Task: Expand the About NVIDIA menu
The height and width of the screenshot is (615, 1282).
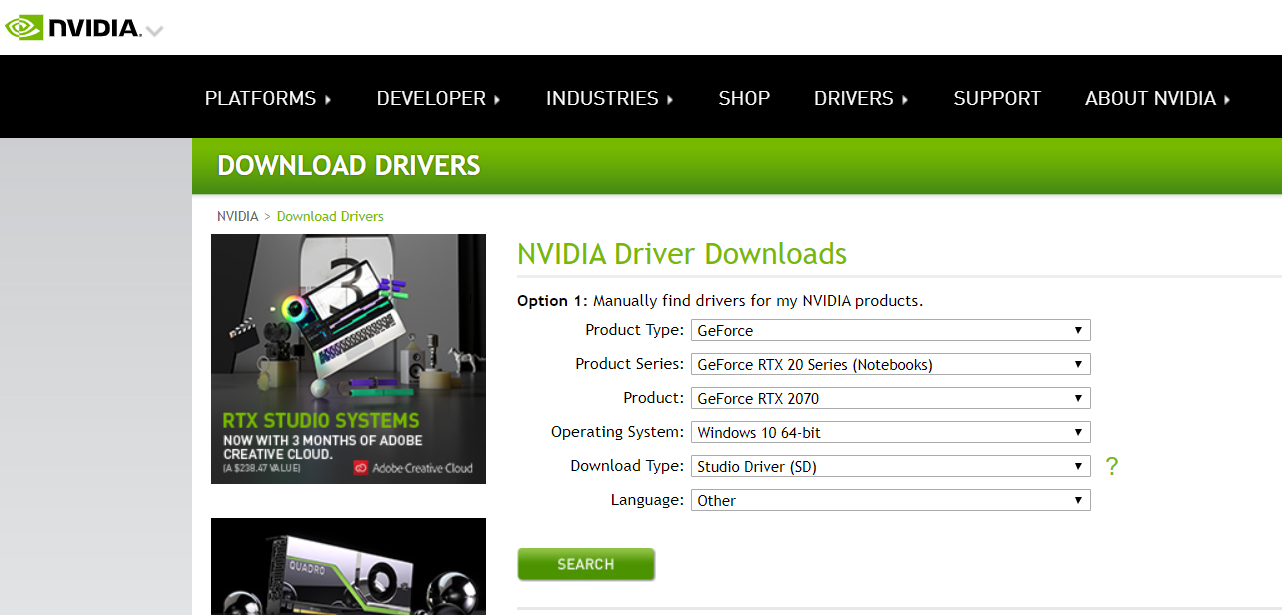Action: [x=1157, y=98]
